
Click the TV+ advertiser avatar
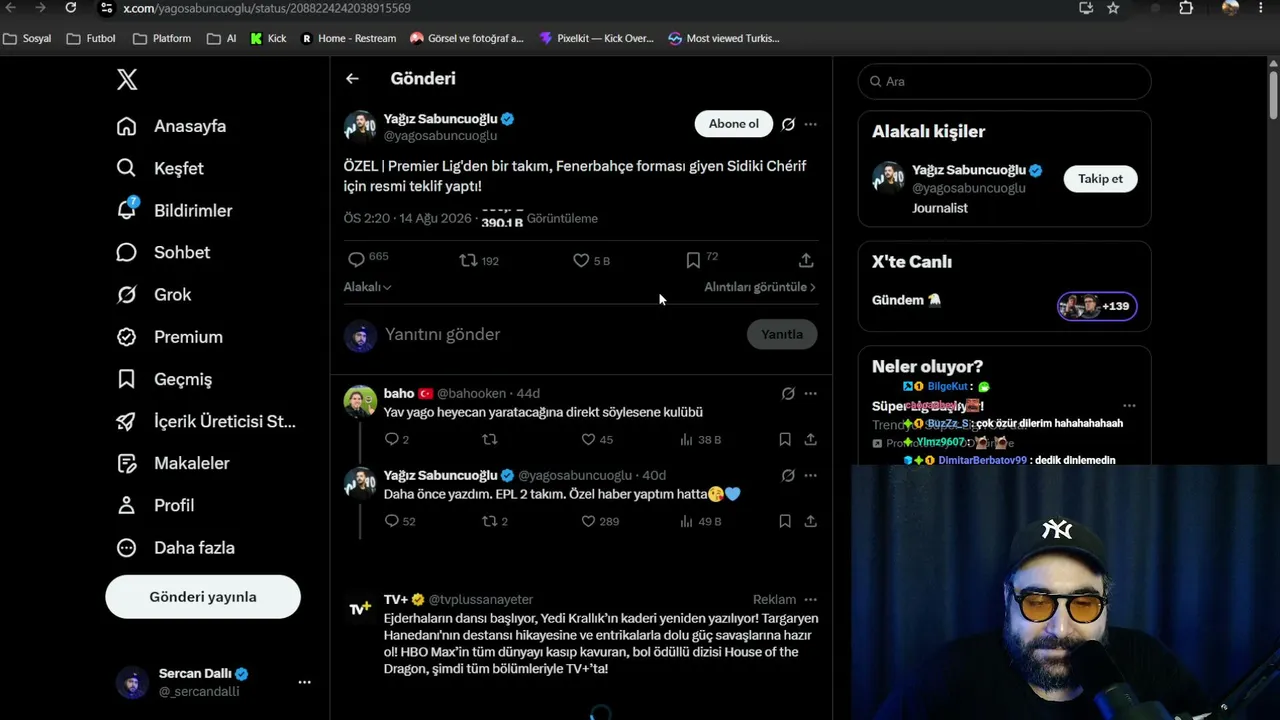coord(360,608)
